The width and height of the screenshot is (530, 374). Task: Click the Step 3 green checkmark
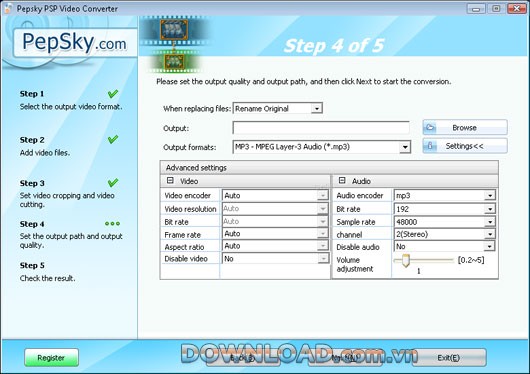click(x=113, y=183)
